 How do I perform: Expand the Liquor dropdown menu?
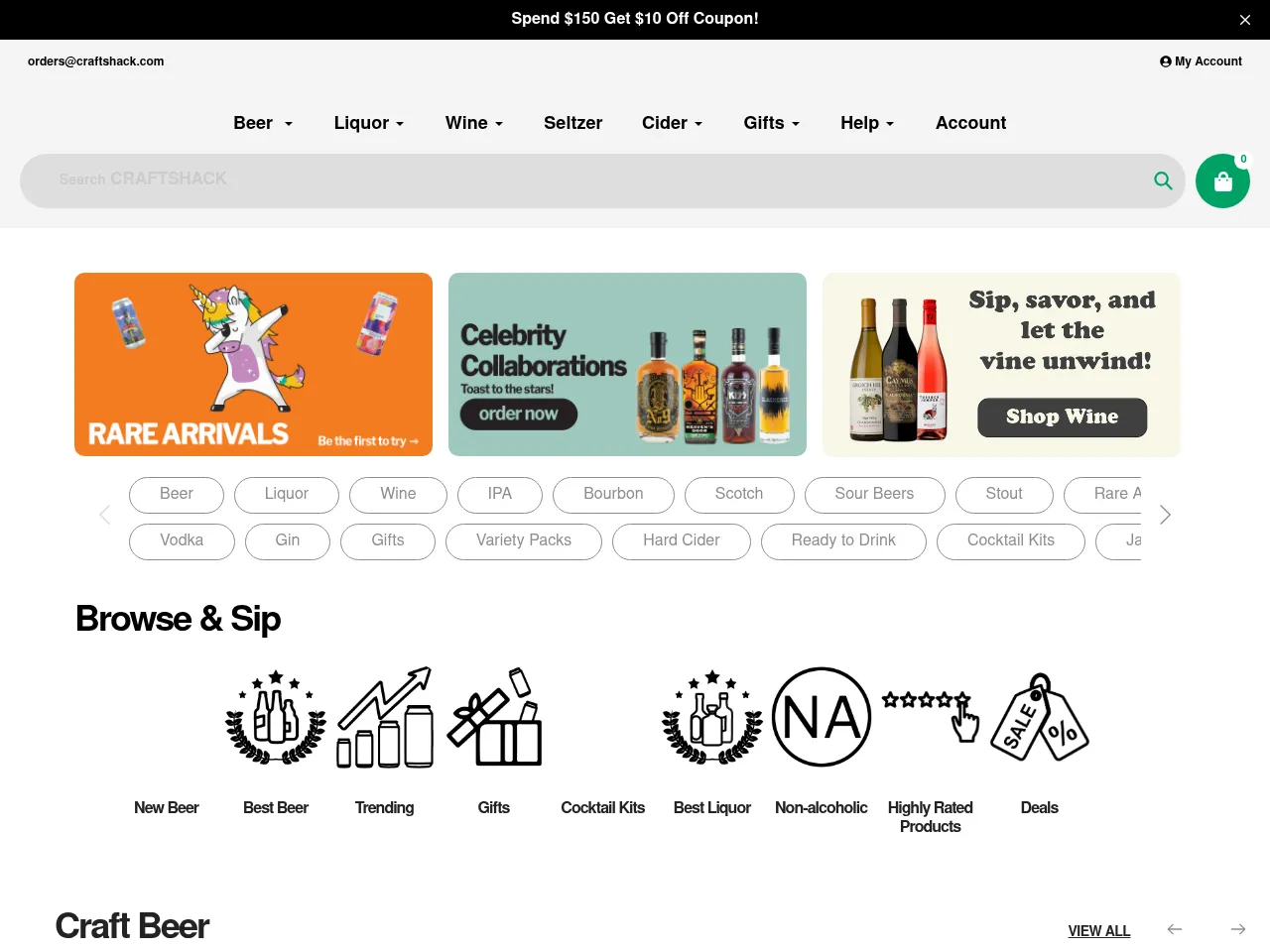[x=369, y=123]
